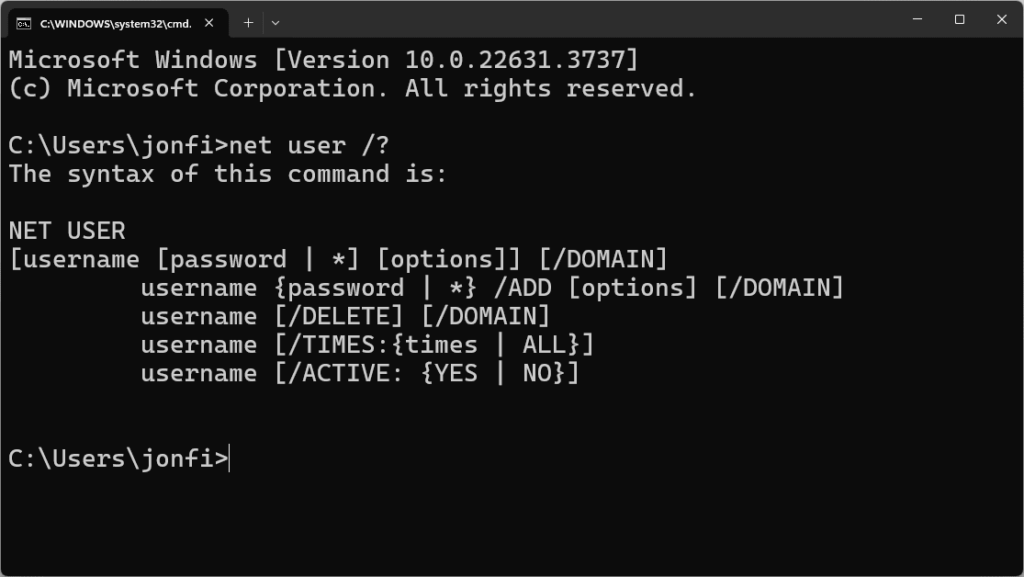Click the cmd icon in the tab
The width and height of the screenshot is (1024, 577).
tap(23, 22)
